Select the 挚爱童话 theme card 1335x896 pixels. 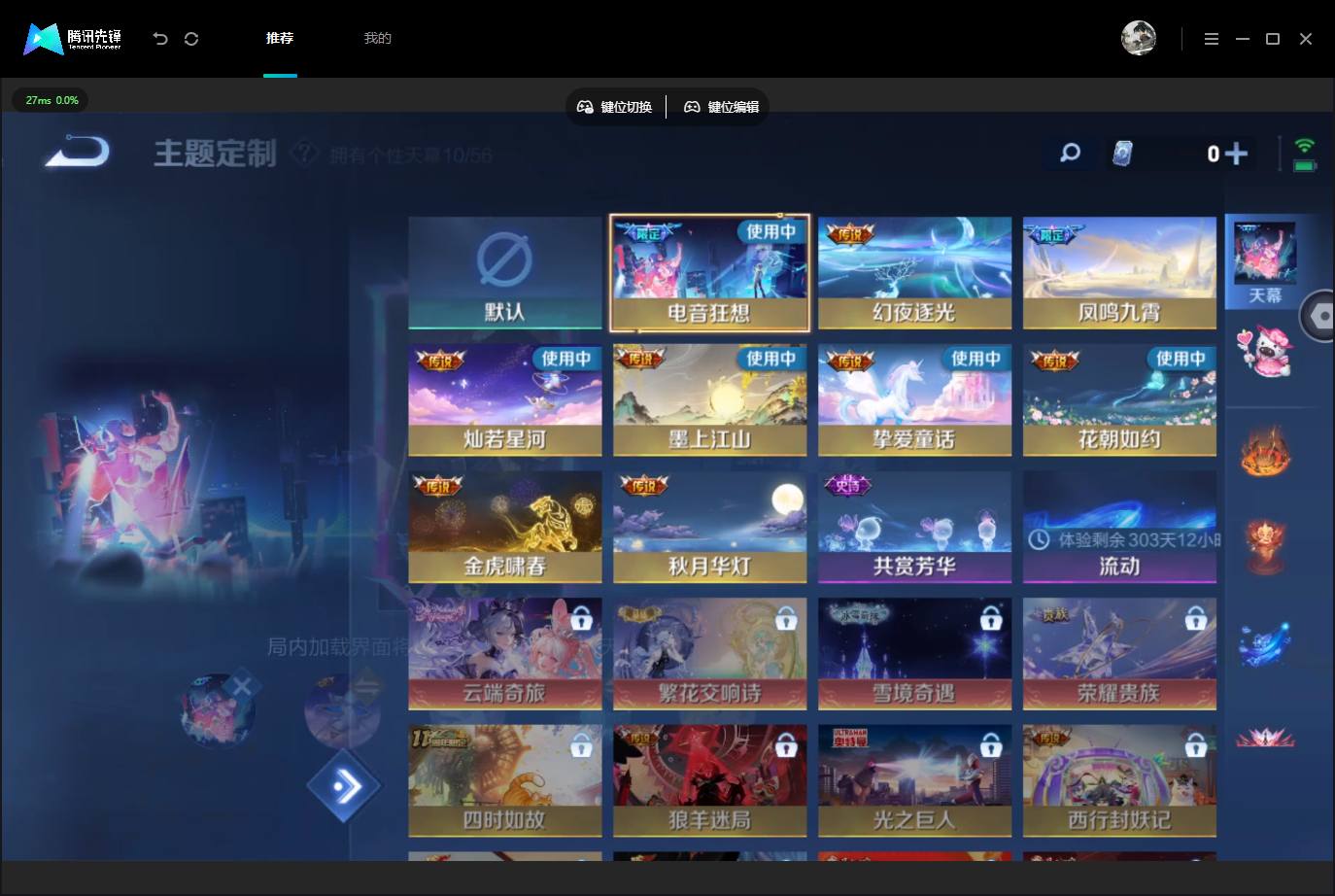[x=914, y=399]
